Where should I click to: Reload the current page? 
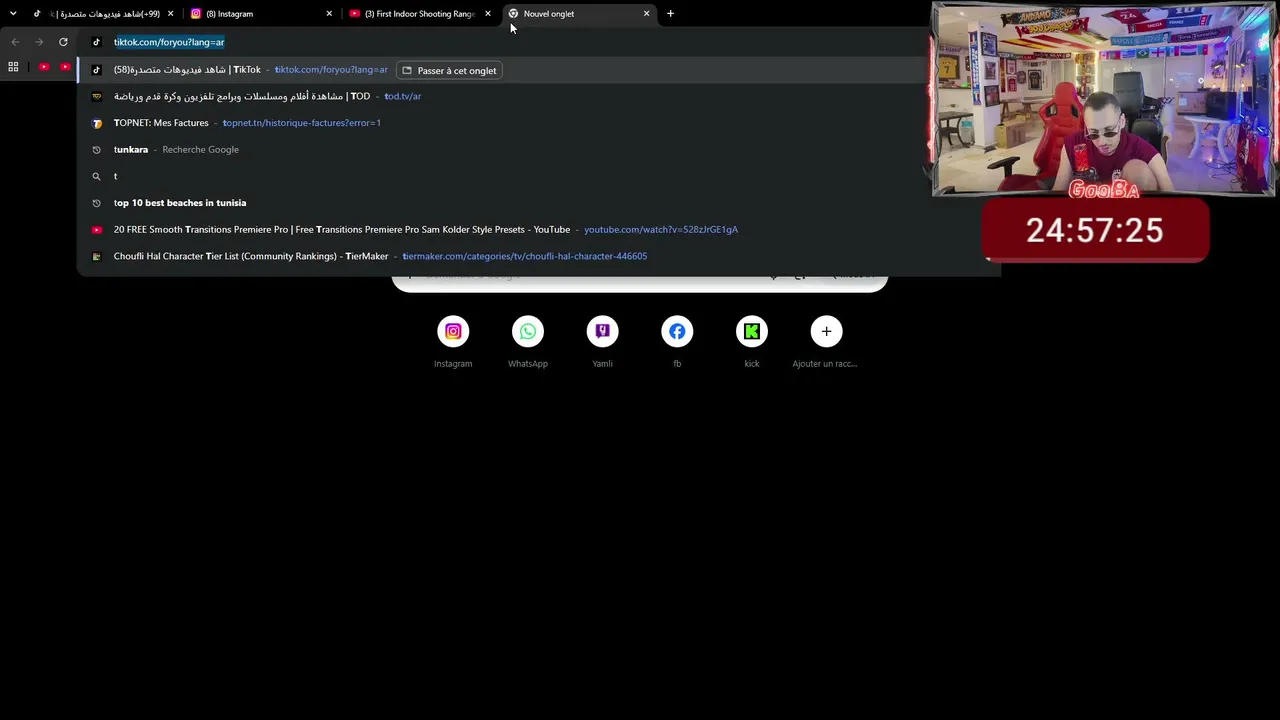pyautogui.click(x=63, y=42)
